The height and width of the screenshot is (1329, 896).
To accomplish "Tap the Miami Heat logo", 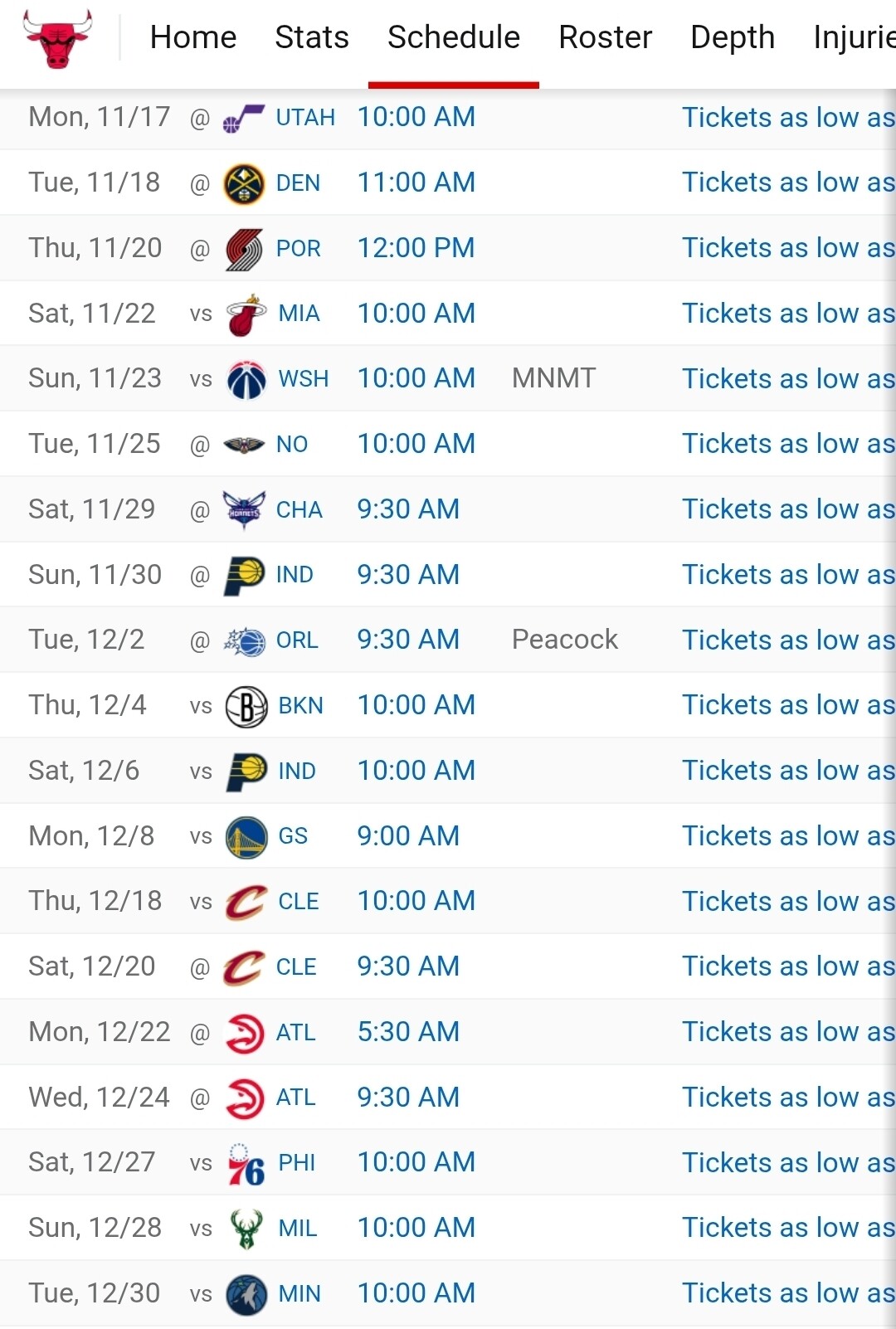I will [246, 314].
